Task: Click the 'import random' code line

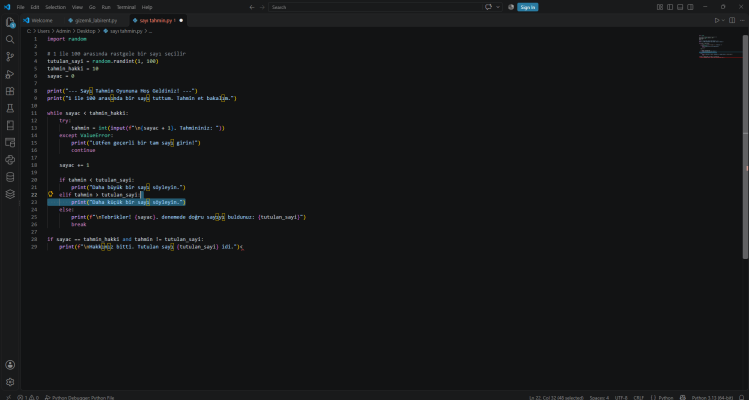Action: pos(67,39)
